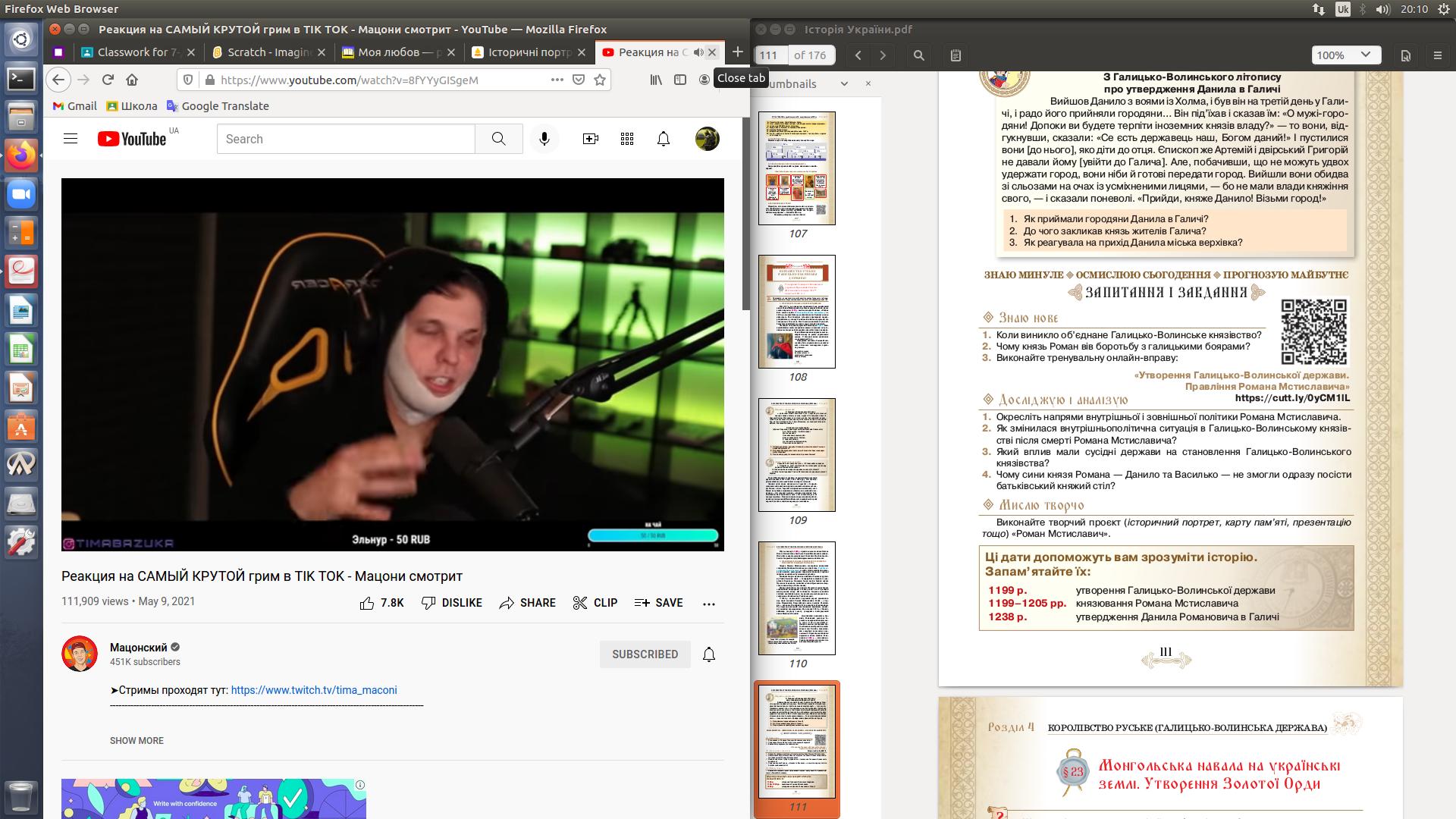Click the PDF viewer search magnifier
1456x819 pixels.
(x=918, y=55)
